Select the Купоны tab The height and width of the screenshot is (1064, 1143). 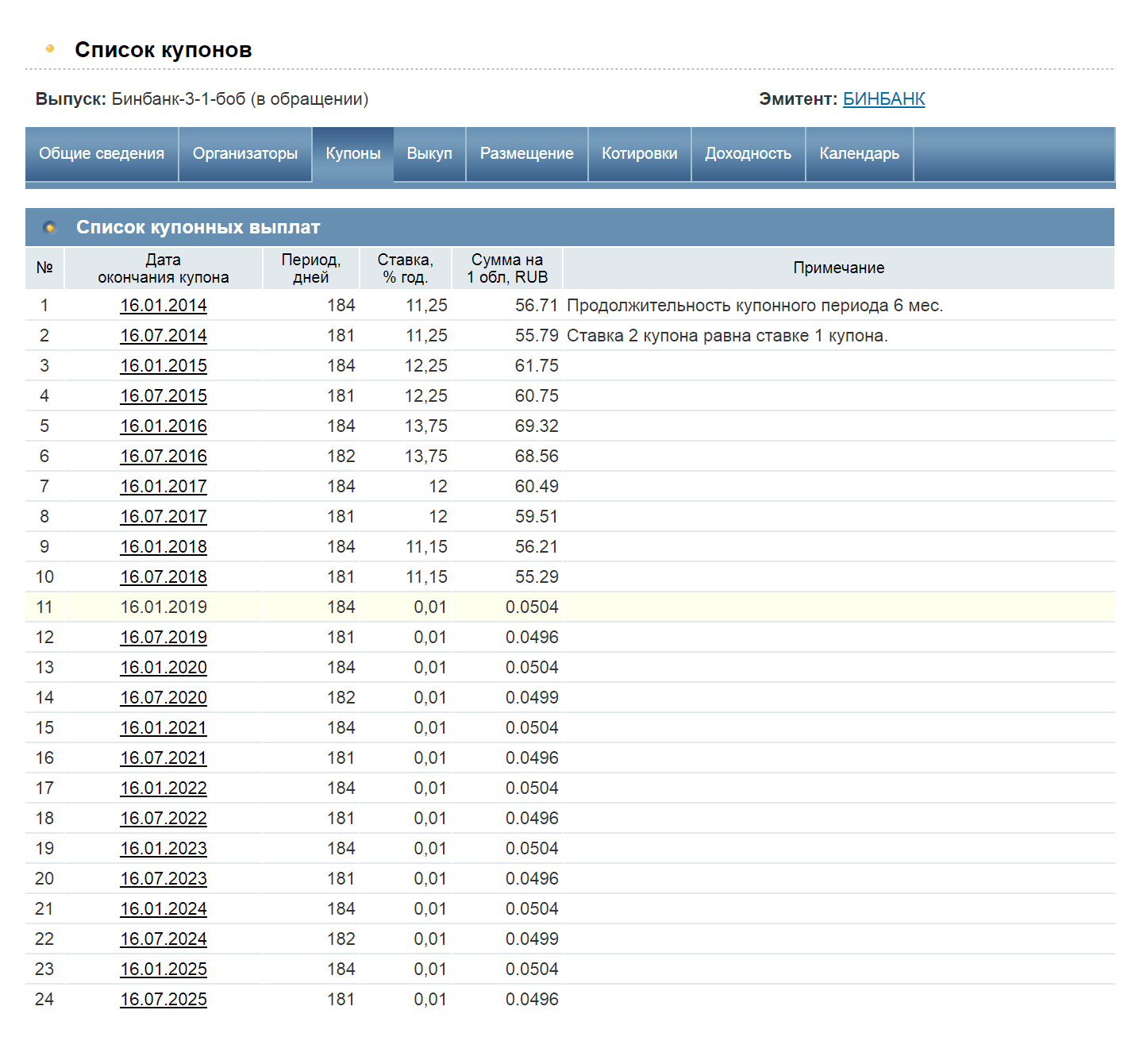coord(353,154)
